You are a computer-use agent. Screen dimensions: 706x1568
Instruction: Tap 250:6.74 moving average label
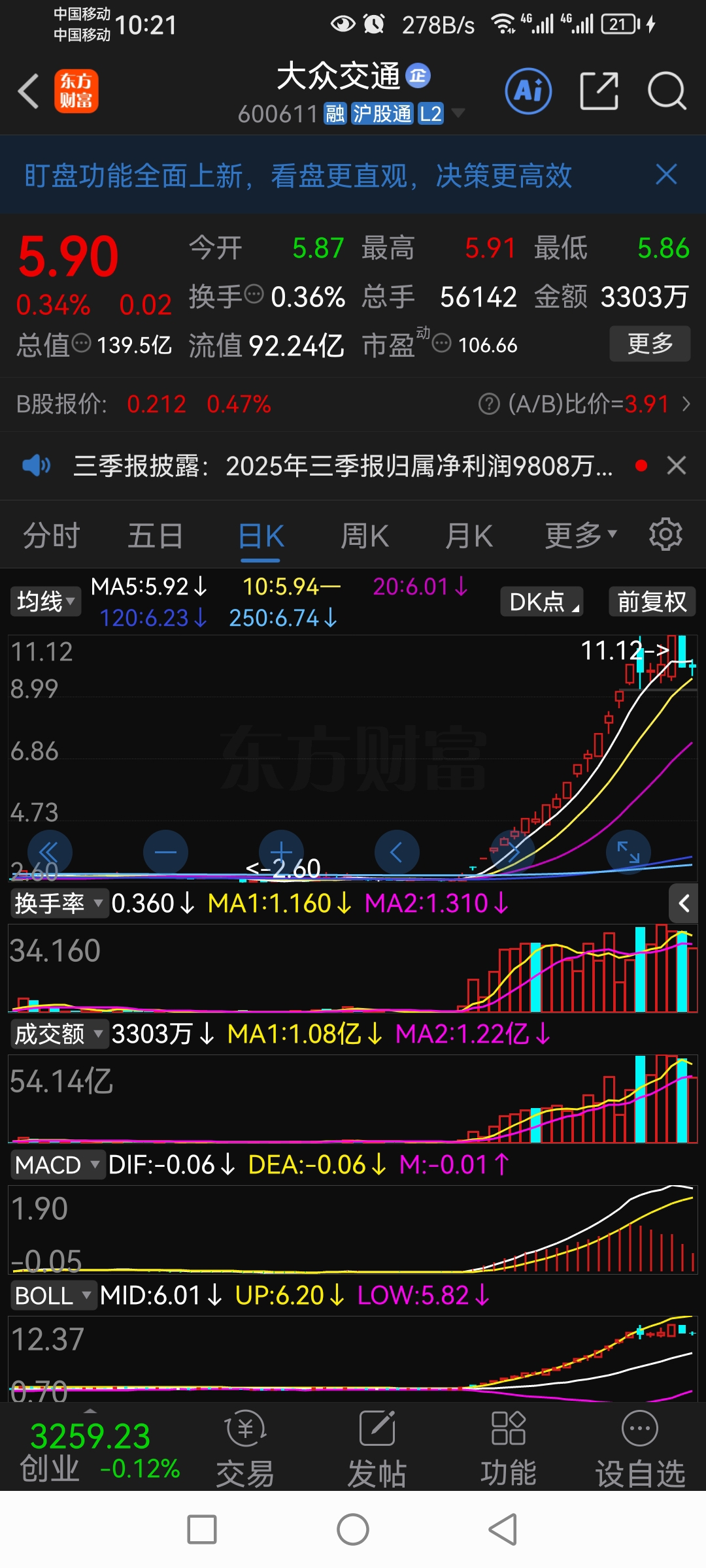(x=283, y=618)
